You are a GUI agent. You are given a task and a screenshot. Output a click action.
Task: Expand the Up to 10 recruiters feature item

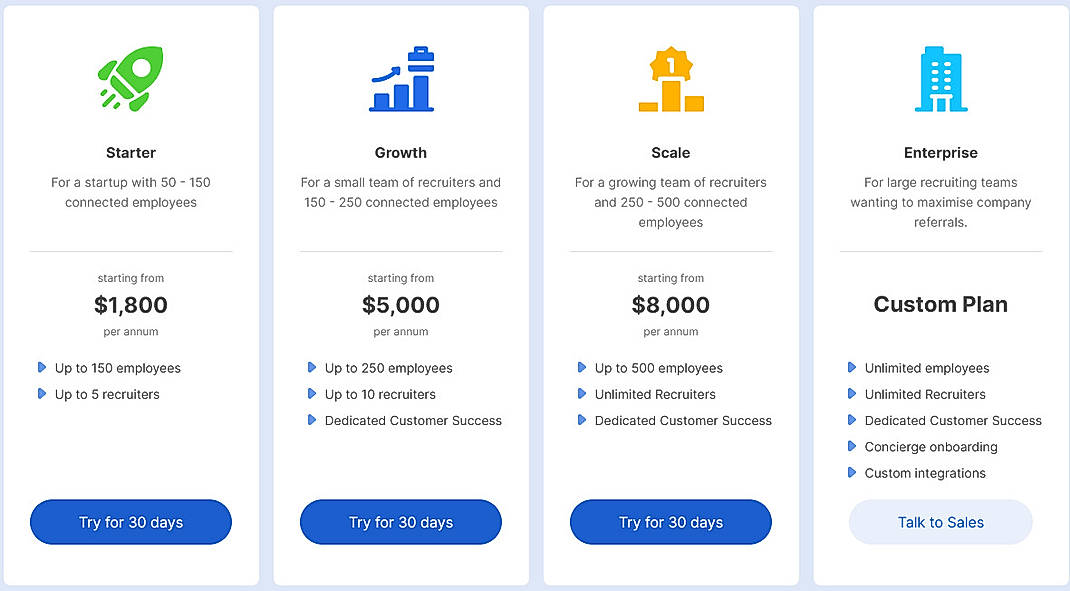(380, 394)
